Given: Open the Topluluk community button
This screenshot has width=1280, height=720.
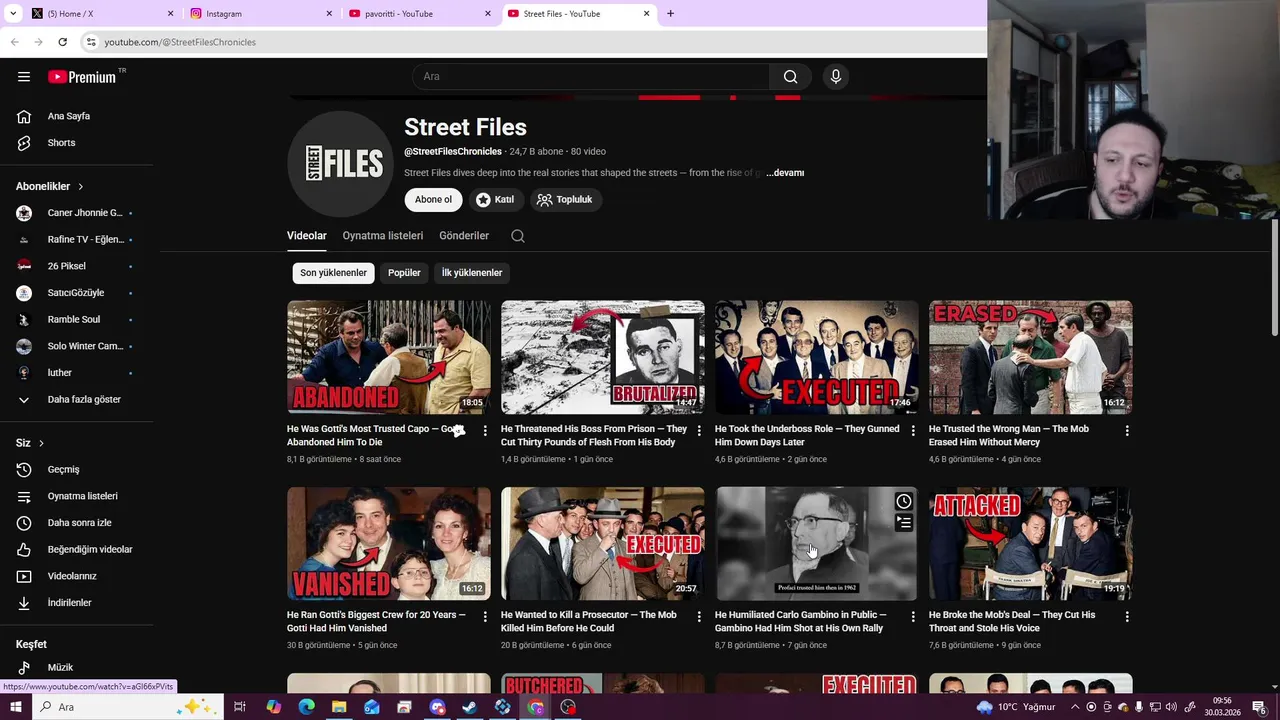Looking at the screenshot, I should [565, 200].
